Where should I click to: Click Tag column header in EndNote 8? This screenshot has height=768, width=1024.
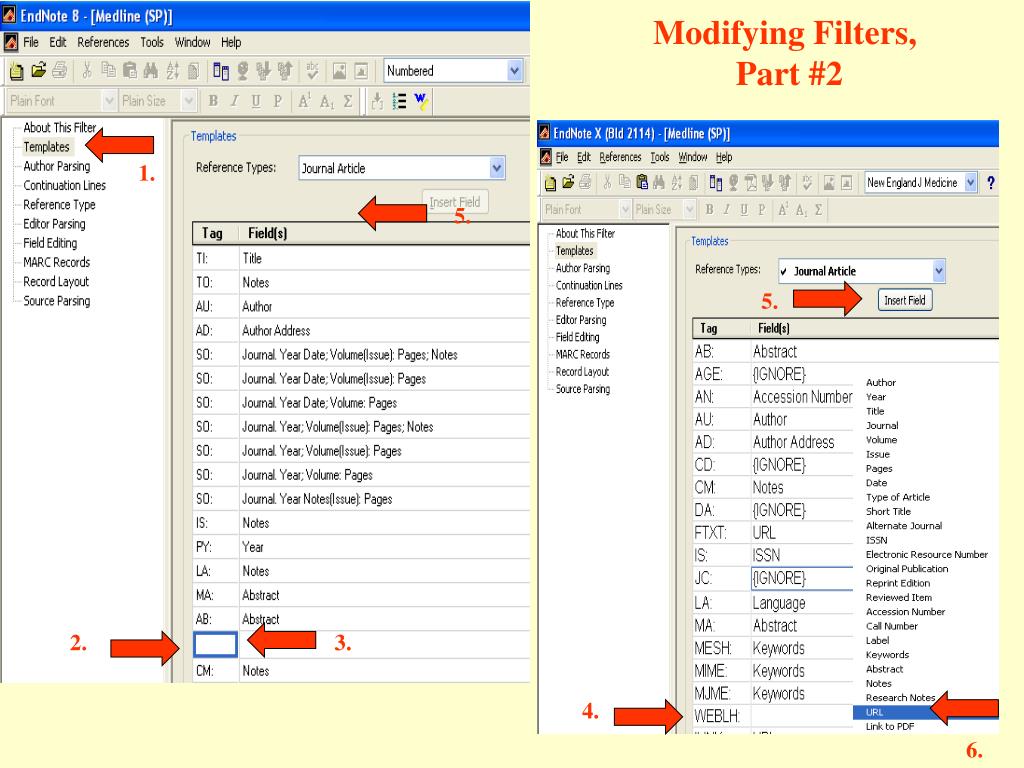[x=212, y=233]
